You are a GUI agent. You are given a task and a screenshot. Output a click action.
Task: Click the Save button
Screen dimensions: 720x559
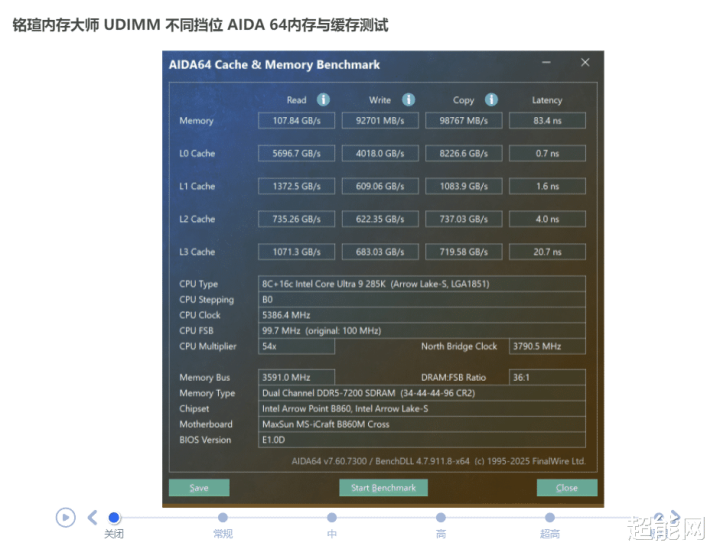[199, 487]
